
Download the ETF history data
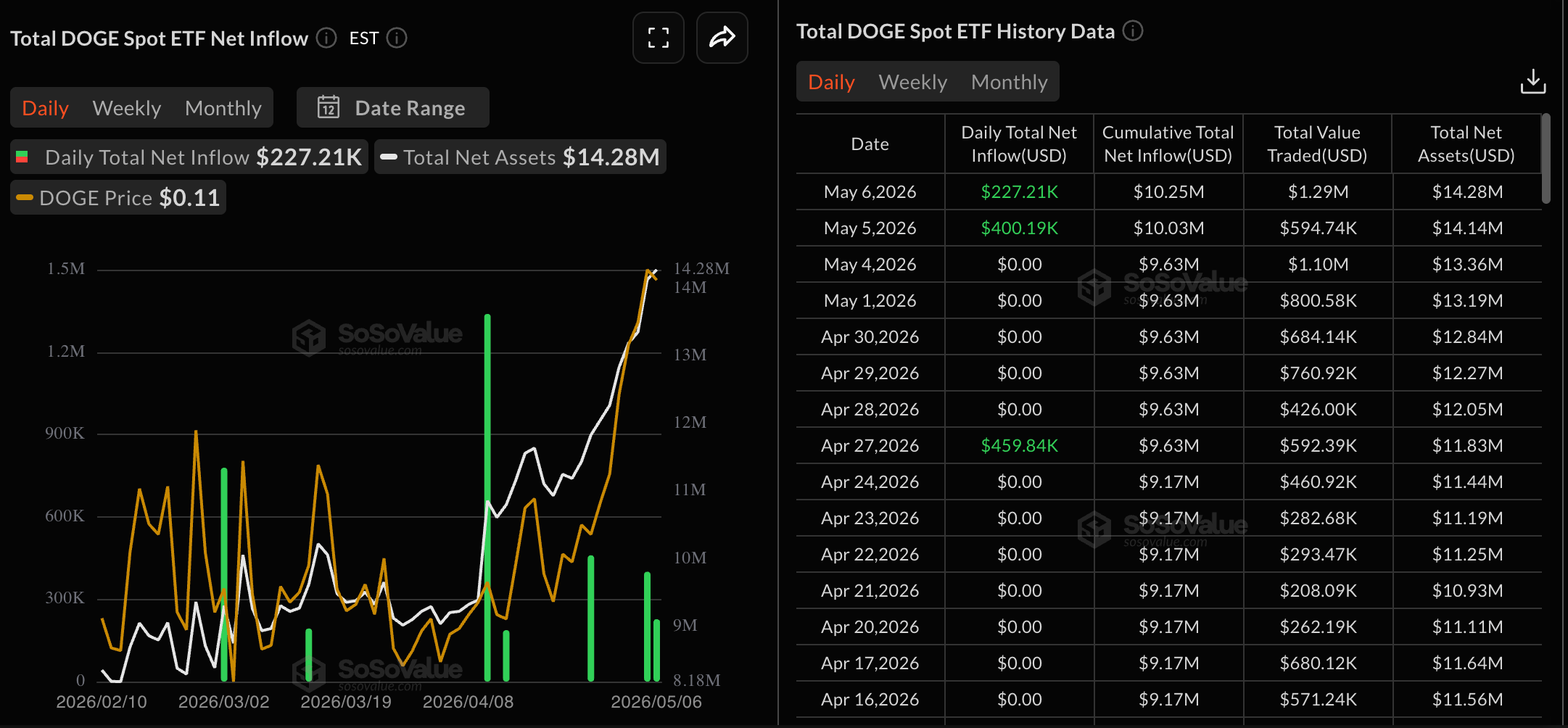[x=1533, y=82]
